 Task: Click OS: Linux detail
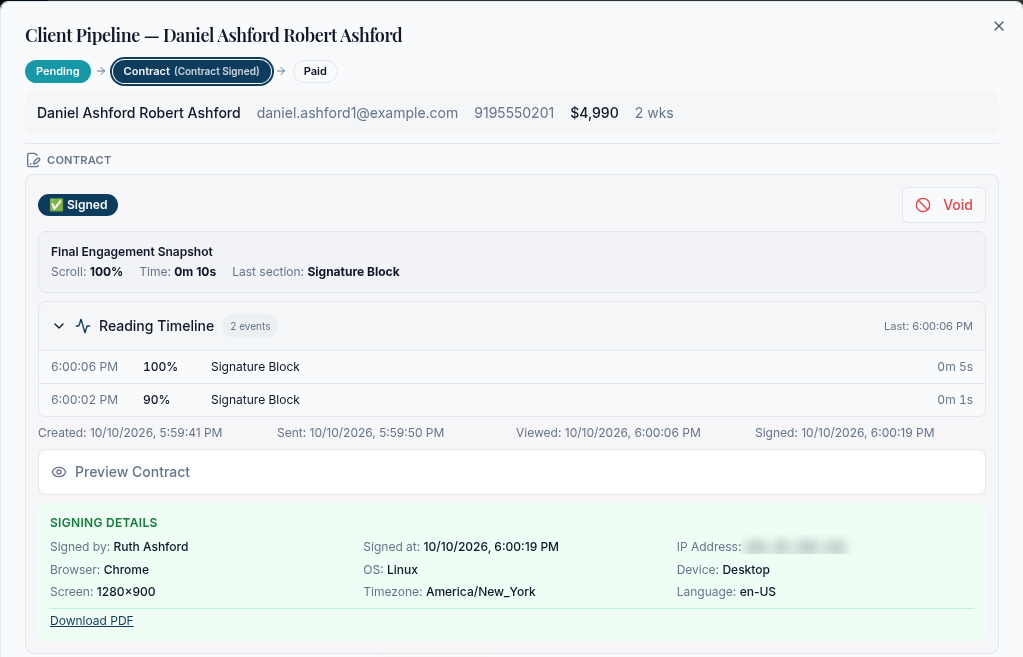coord(390,570)
